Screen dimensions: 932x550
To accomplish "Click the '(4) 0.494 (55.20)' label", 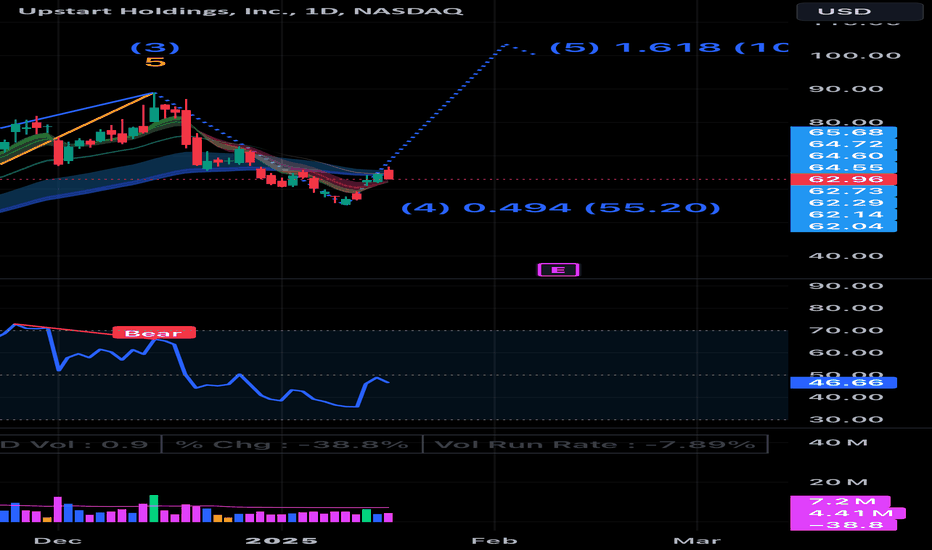I will click(561, 208).
